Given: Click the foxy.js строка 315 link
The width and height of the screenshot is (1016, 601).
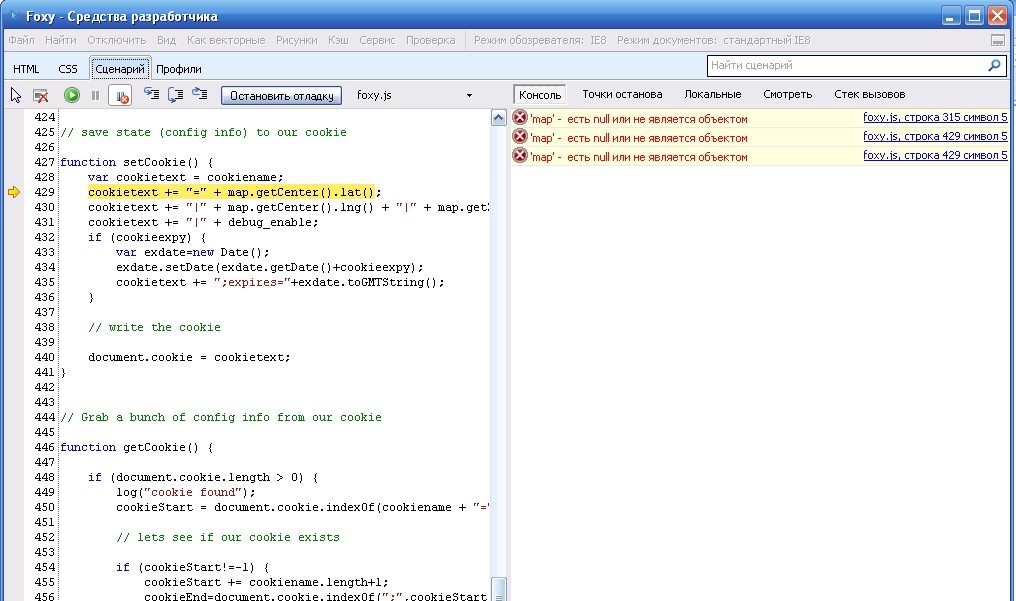Looking at the screenshot, I should click(934, 118).
